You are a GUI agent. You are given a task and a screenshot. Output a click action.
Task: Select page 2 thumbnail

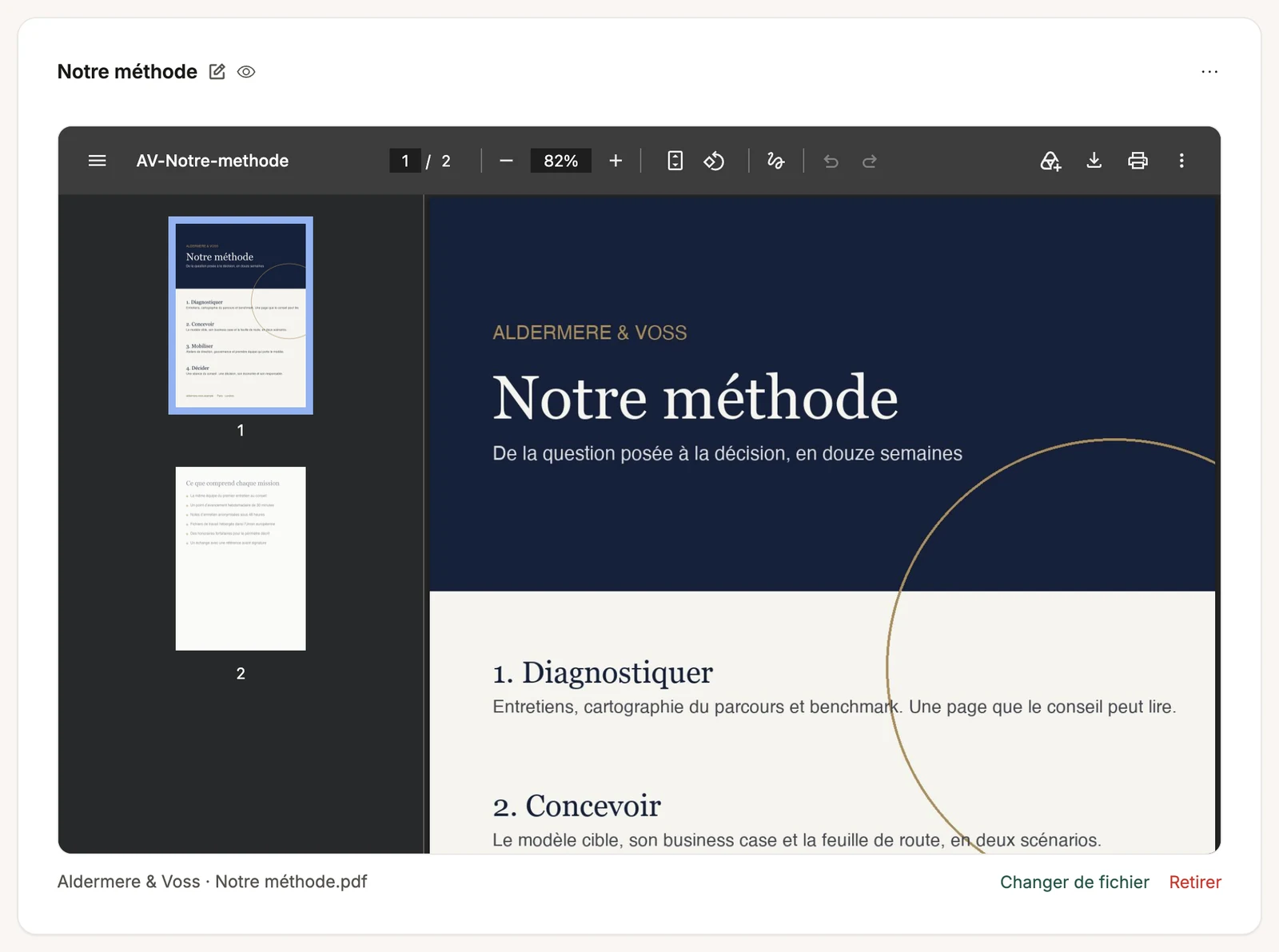(x=241, y=559)
